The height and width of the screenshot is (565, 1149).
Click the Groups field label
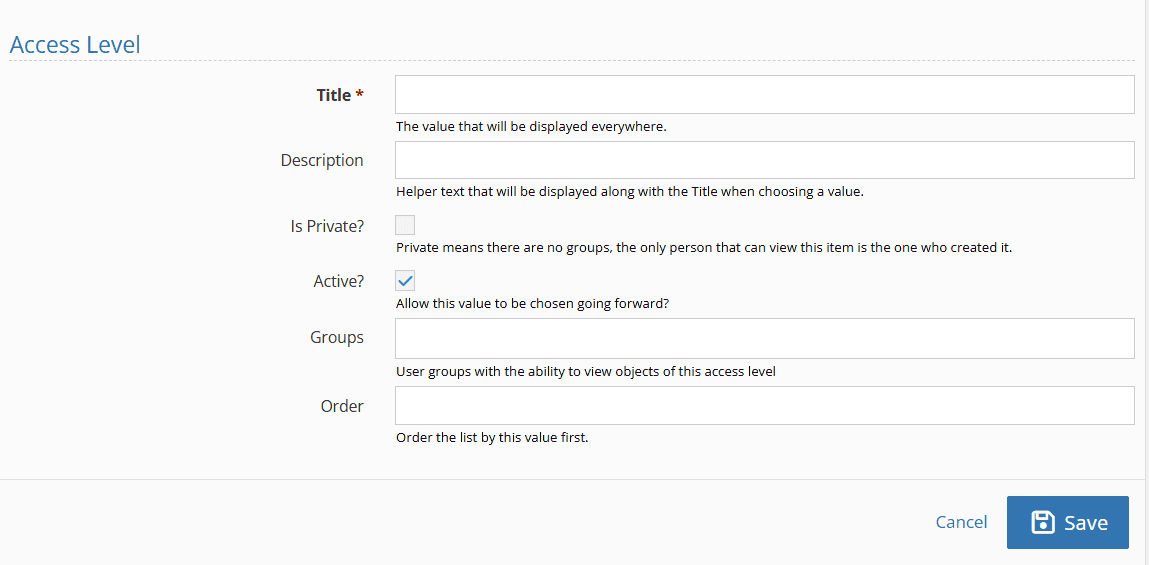point(337,337)
